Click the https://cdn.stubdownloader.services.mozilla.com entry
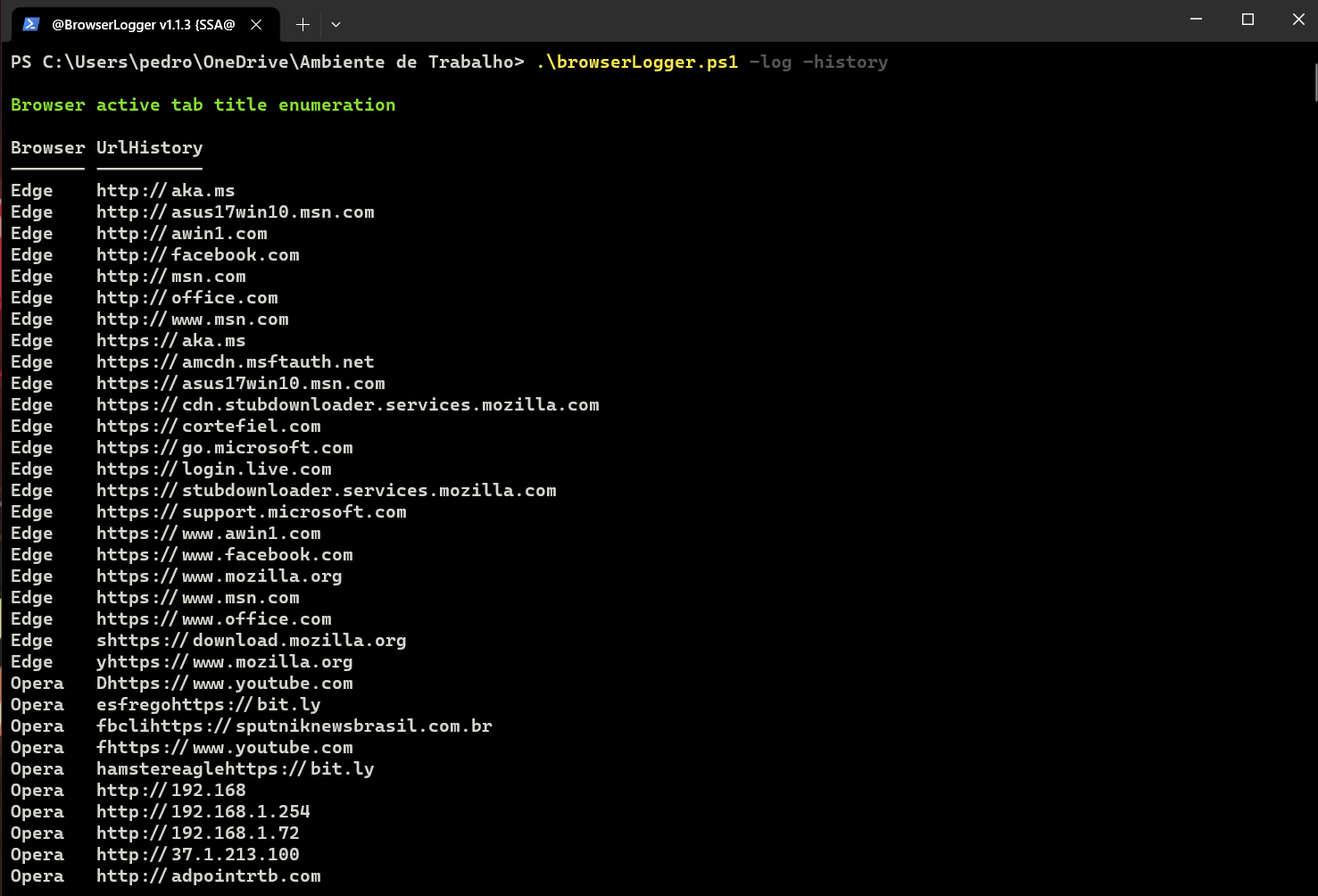 tap(348, 404)
